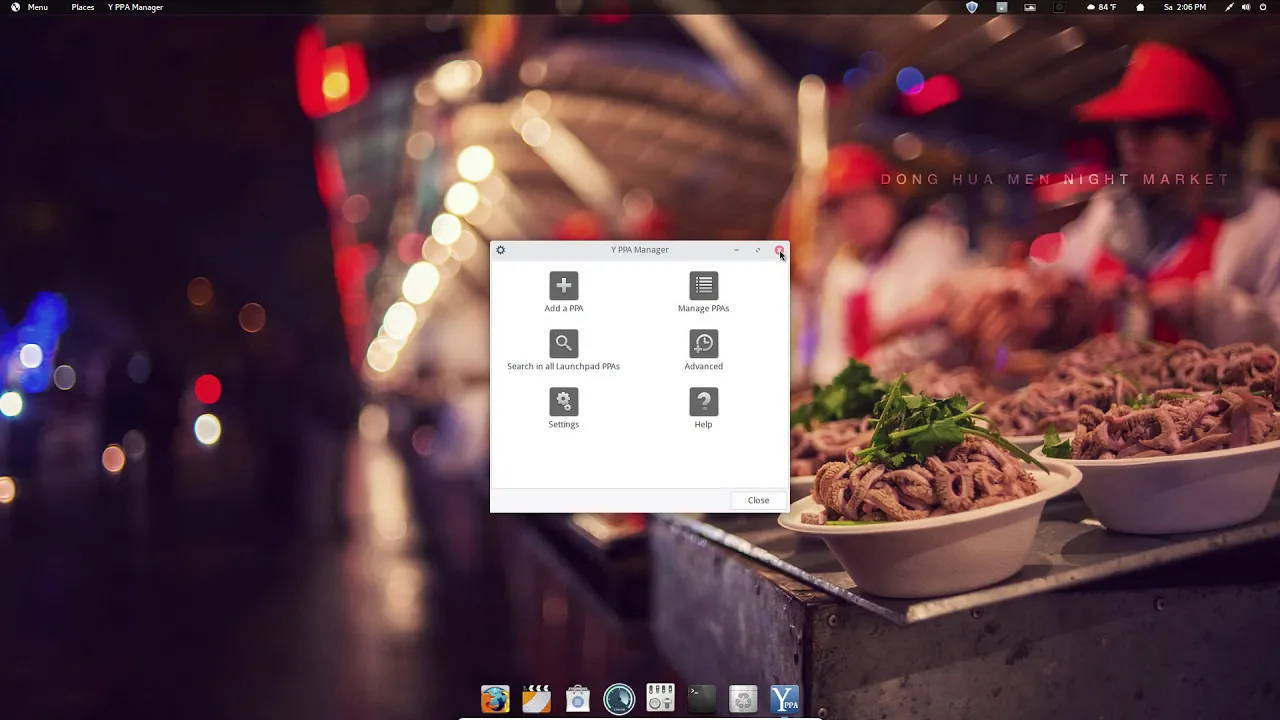
Task: Open the power session menu icon
Action: click(x=1264, y=7)
